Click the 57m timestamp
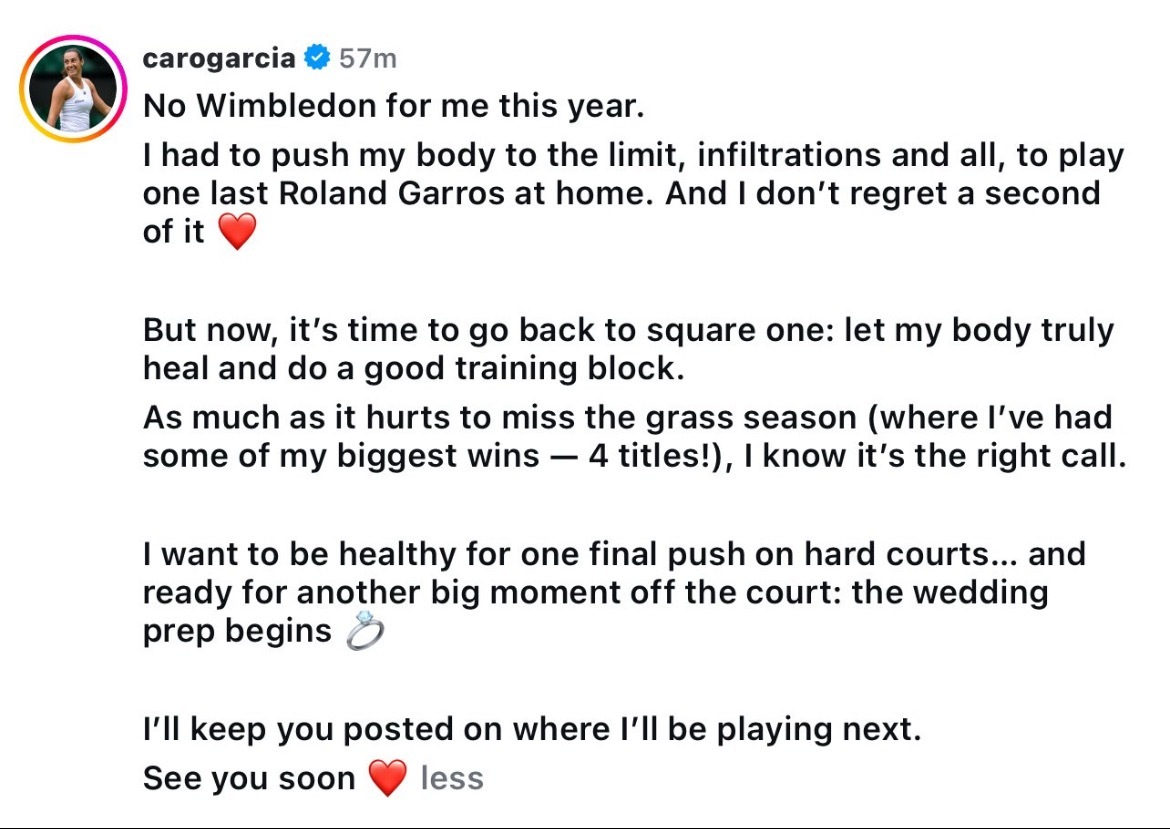 pos(367,58)
